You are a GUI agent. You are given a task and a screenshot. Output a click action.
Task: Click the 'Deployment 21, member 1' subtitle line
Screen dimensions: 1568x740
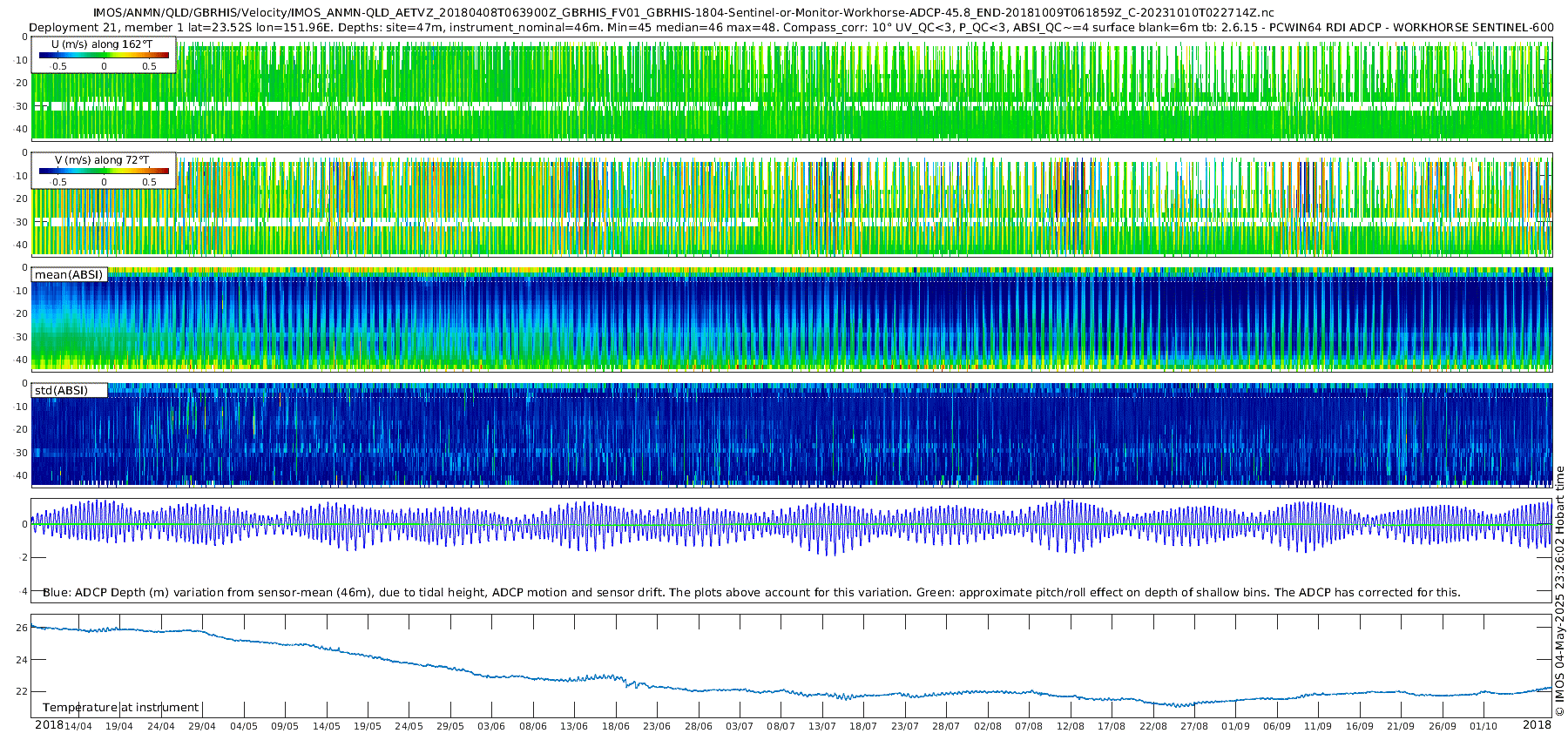[x=791, y=27]
